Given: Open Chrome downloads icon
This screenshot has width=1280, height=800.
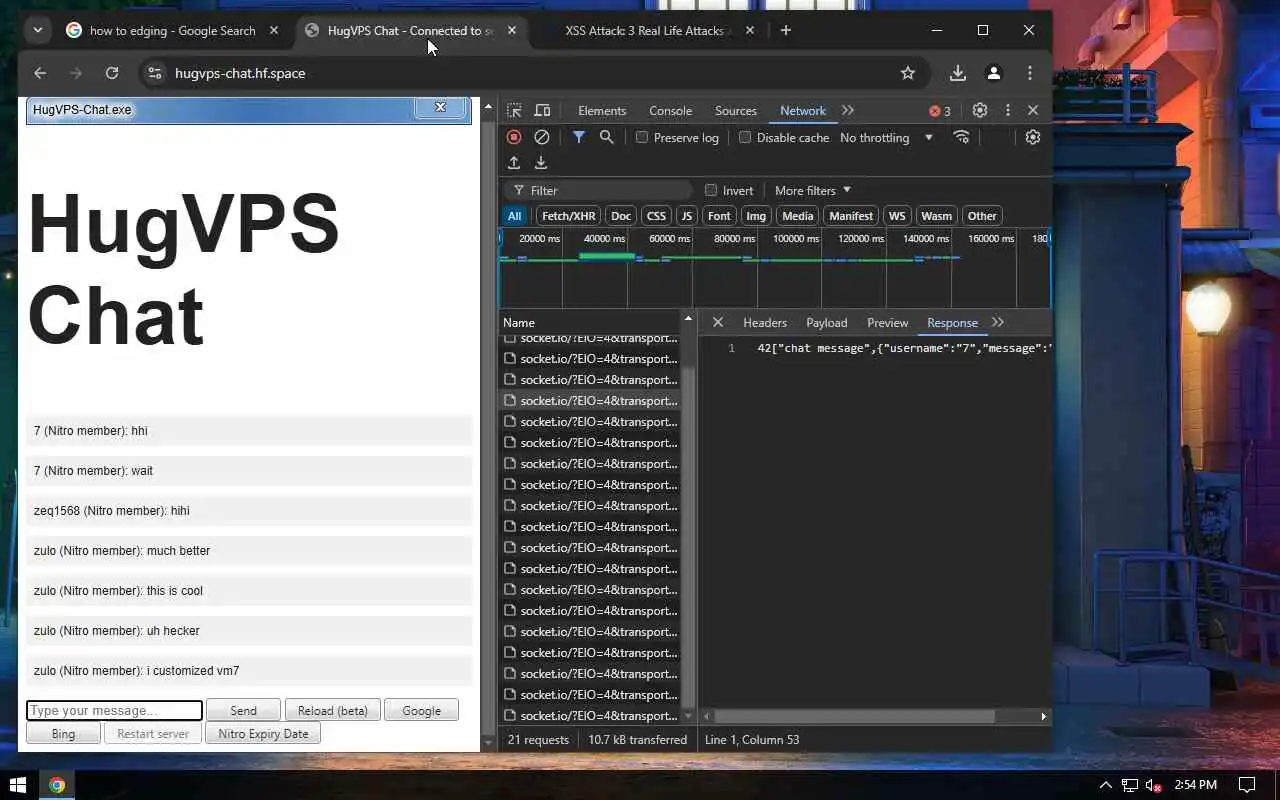Looking at the screenshot, I should click(958, 73).
